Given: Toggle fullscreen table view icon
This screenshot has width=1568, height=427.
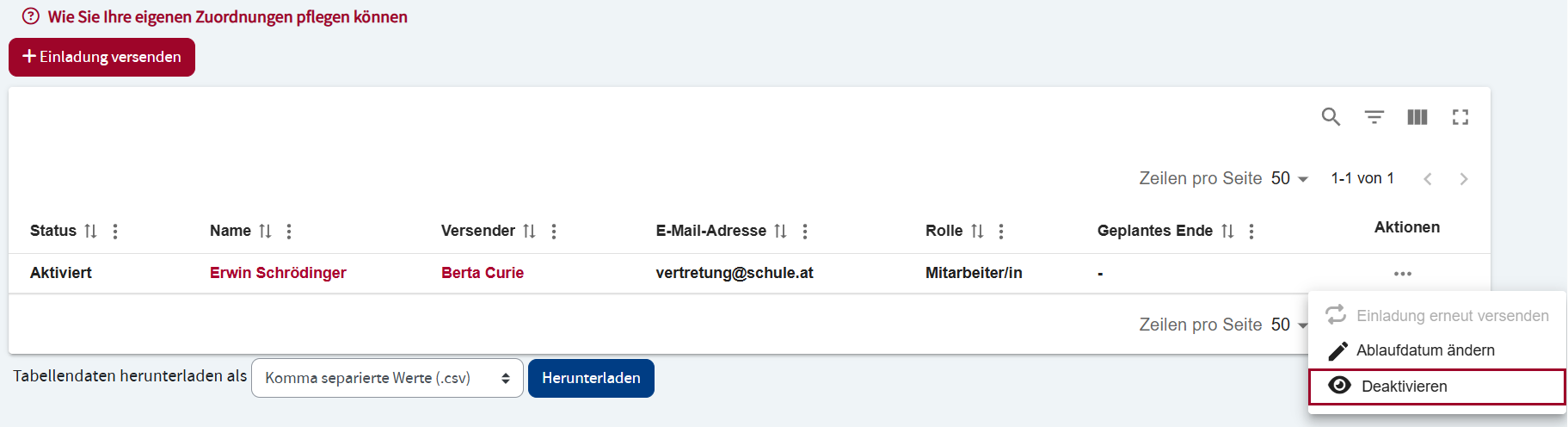Looking at the screenshot, I should coord(1460,117).
